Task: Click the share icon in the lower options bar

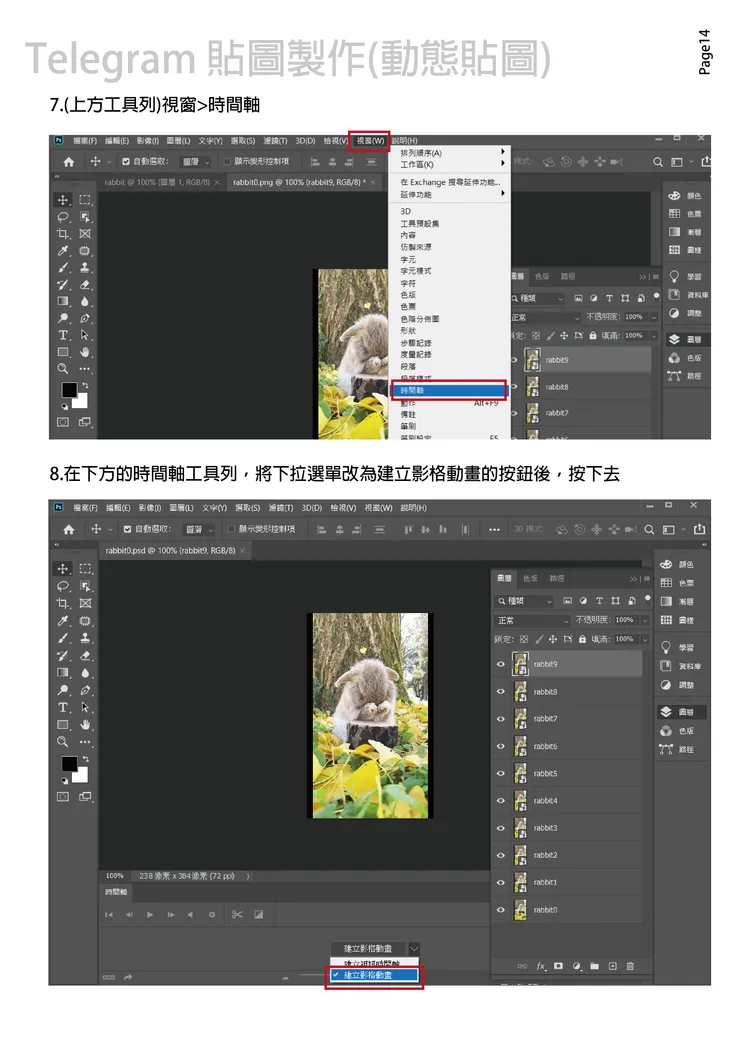Action: [x=699, y=529]
